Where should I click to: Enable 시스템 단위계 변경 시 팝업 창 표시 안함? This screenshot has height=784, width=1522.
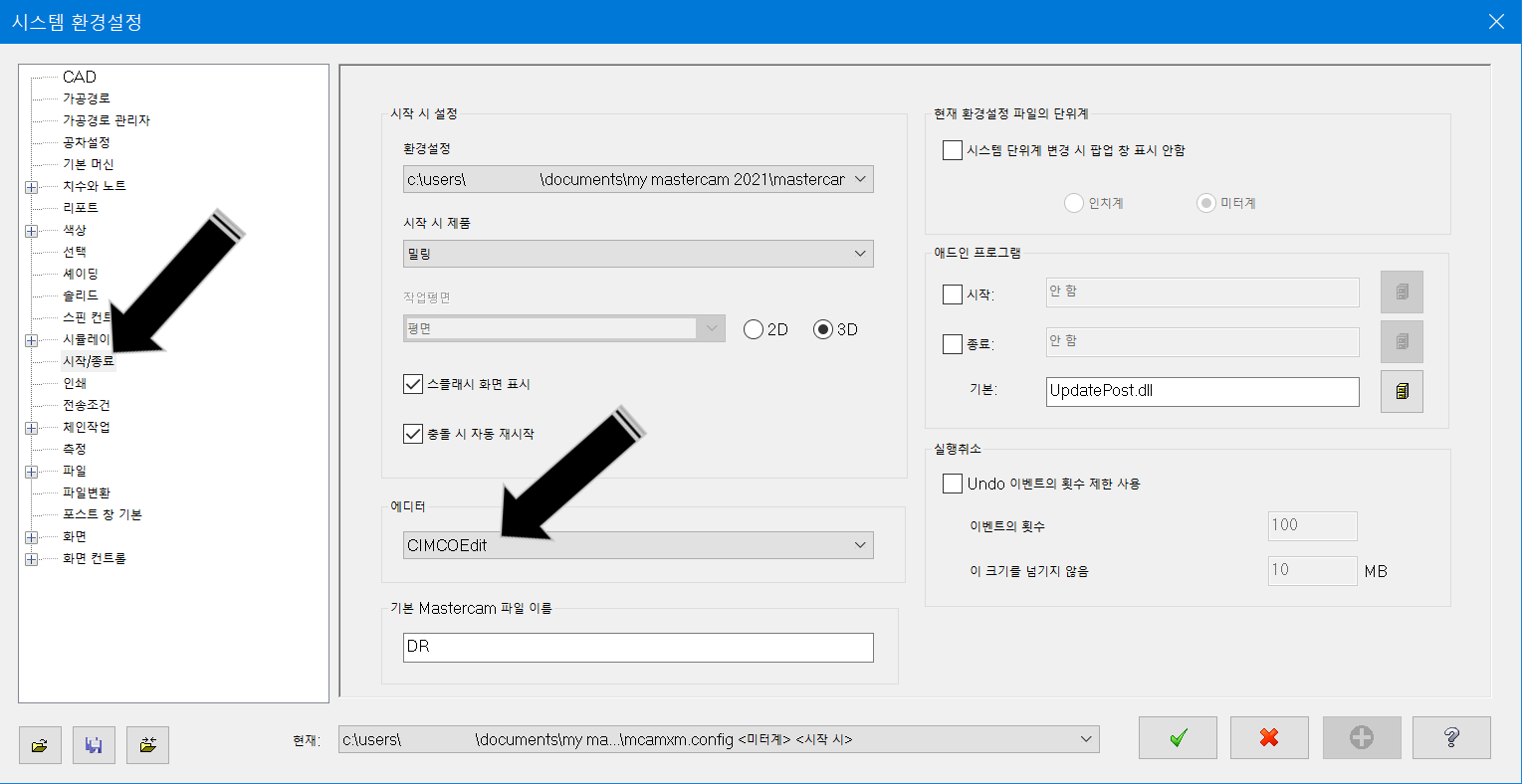[x=953, y=150]
